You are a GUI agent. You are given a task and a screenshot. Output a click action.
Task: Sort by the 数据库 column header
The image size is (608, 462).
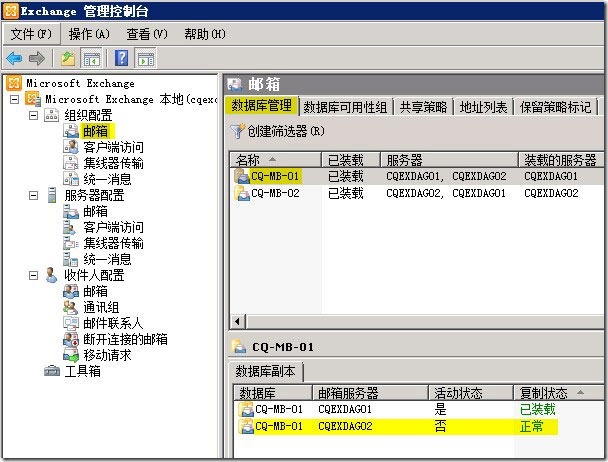pos(273,393)
